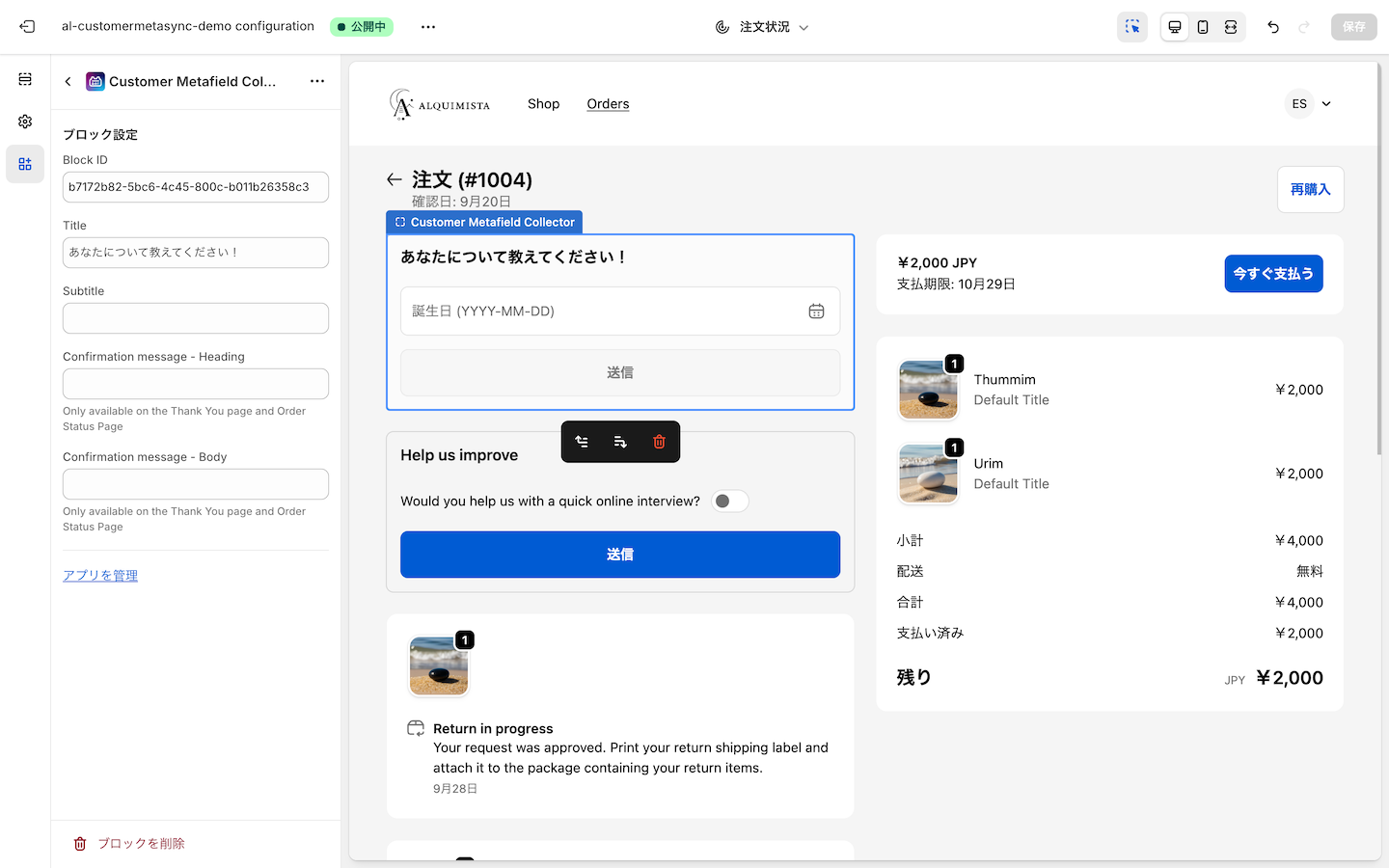Move the selected block up
Image resolution: width=1389 pixels, height=868 pixels.
tap(582, 441)
